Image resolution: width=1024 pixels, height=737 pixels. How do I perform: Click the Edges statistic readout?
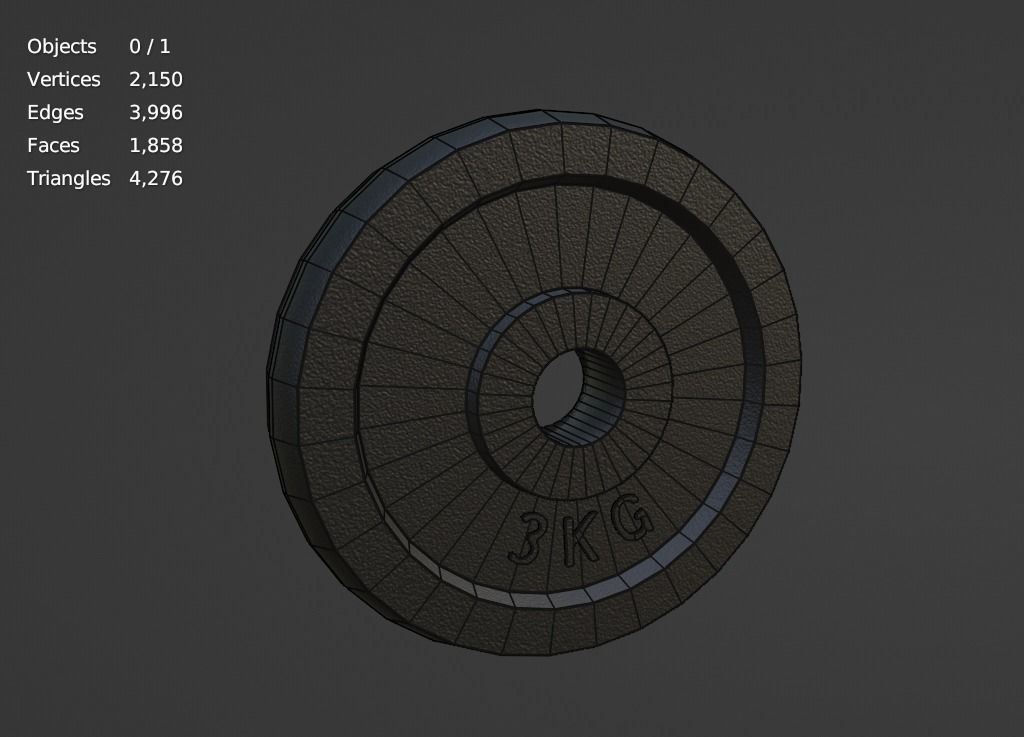tap(55, 112)
